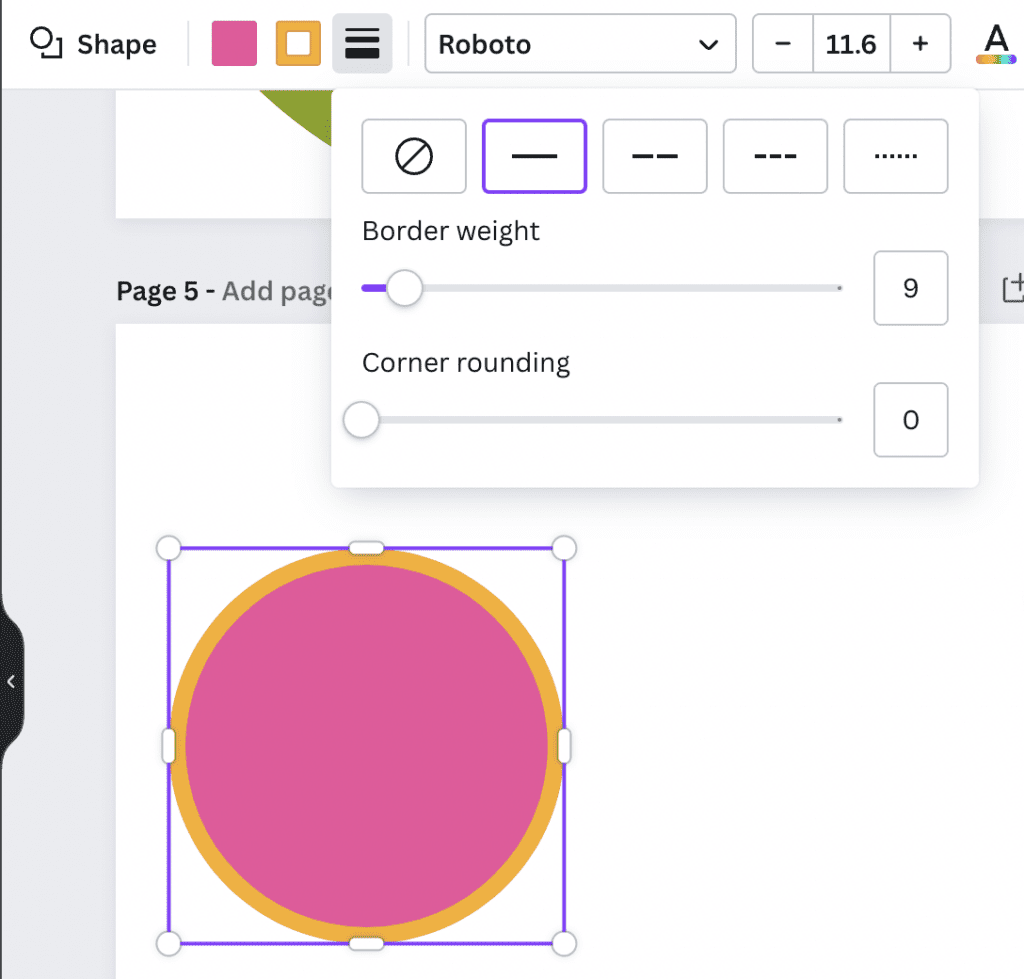The width and height of the screenshot is (1024, 979).
Task: Click the right middle resize handle
Action: 564,746
